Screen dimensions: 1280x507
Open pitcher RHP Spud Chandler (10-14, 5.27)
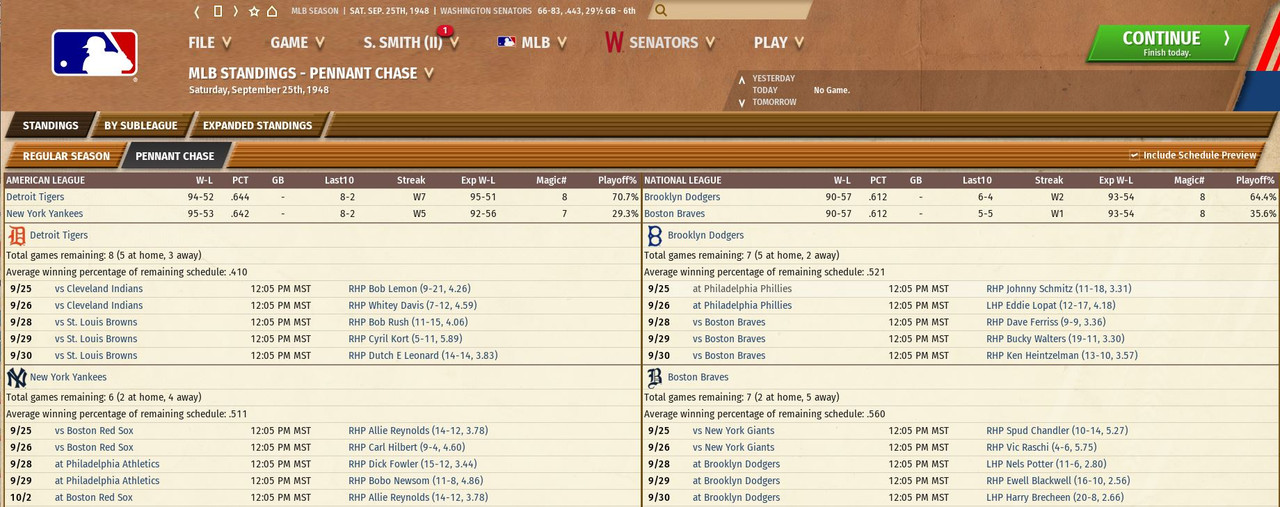[1057, 431]
